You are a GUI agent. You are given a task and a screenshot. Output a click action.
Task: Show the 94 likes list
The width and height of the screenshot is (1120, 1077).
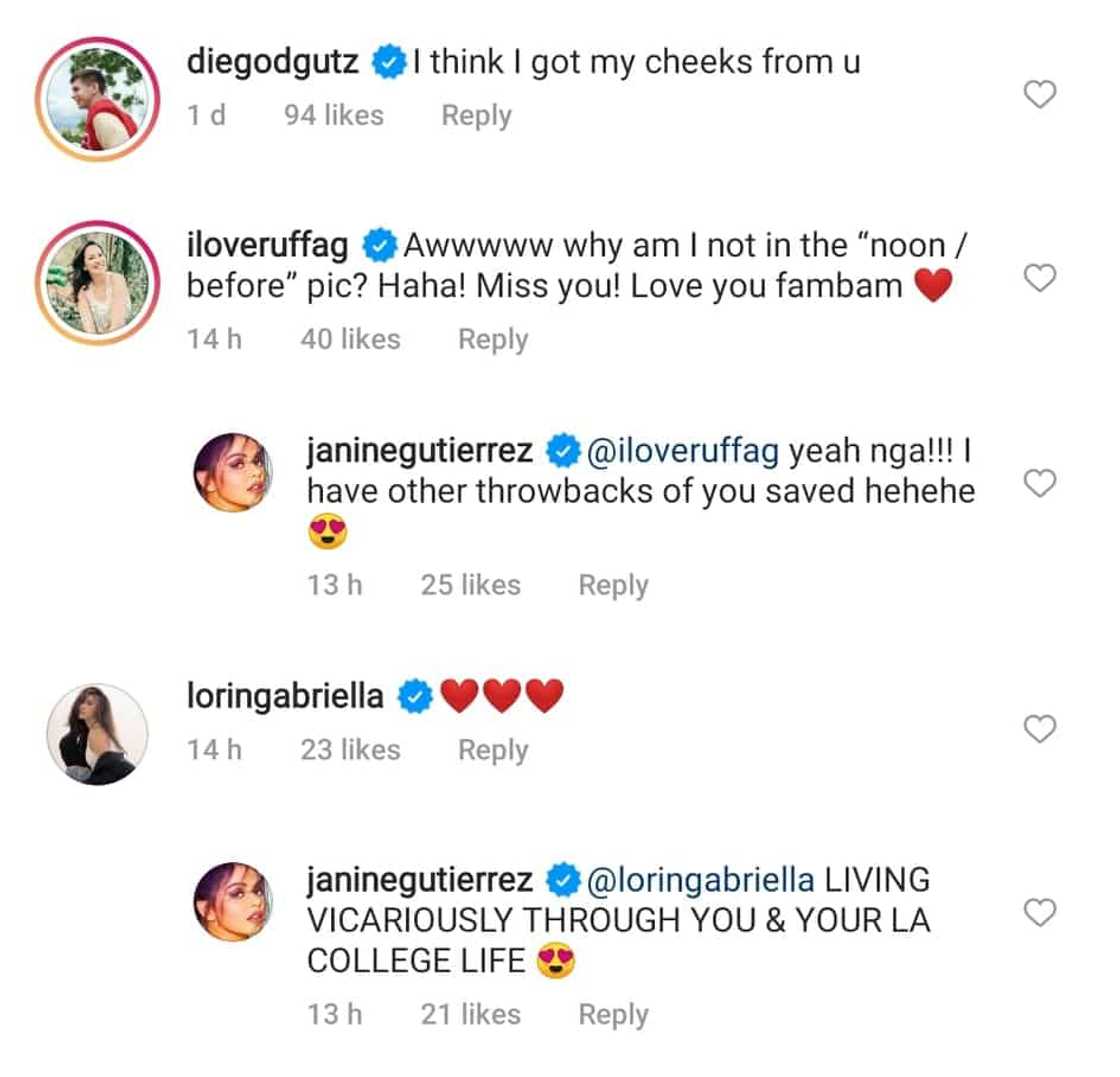(x=333, y=116)
